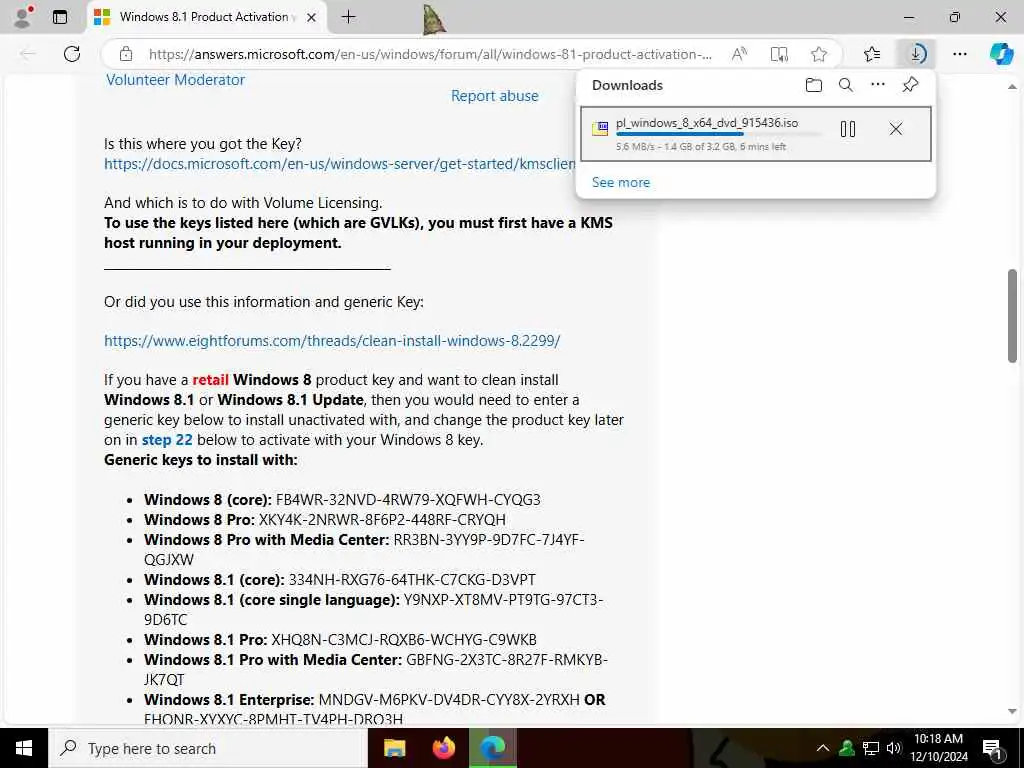Open Immersive Reader icon
1024x768 pixels.
tap(779, 54)
